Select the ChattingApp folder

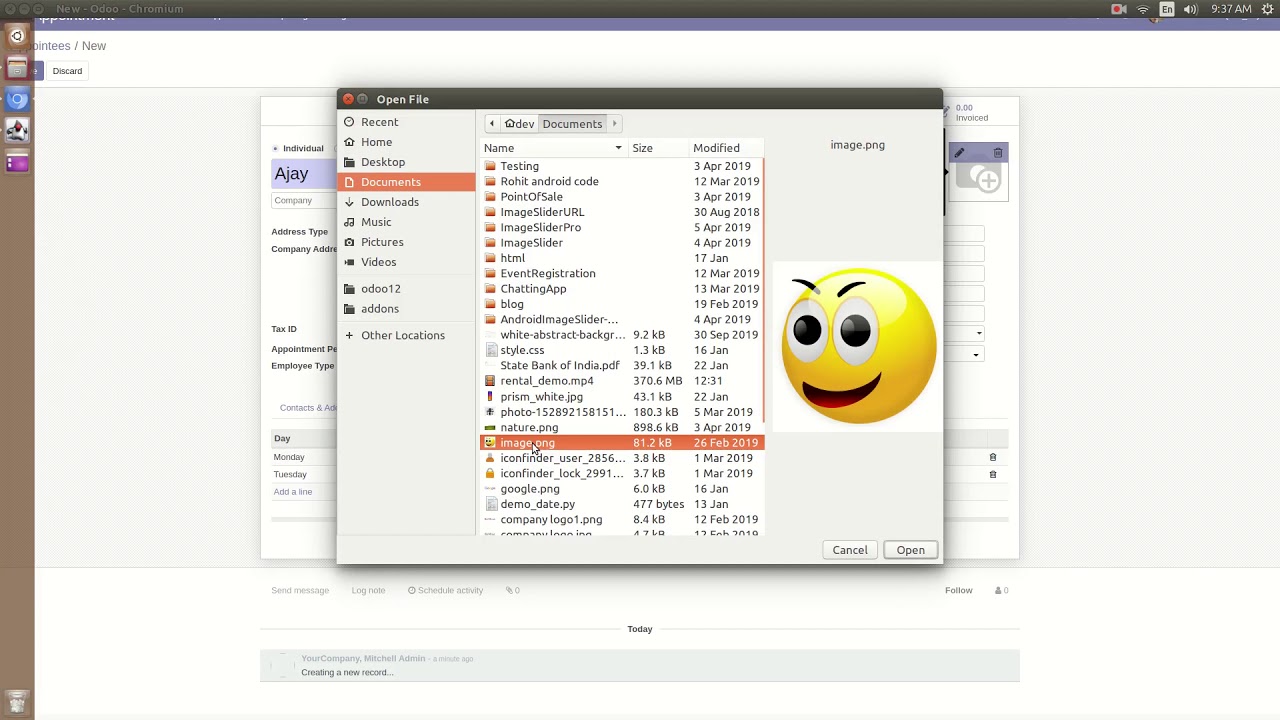pyautogui.click(x=621, y=289)
